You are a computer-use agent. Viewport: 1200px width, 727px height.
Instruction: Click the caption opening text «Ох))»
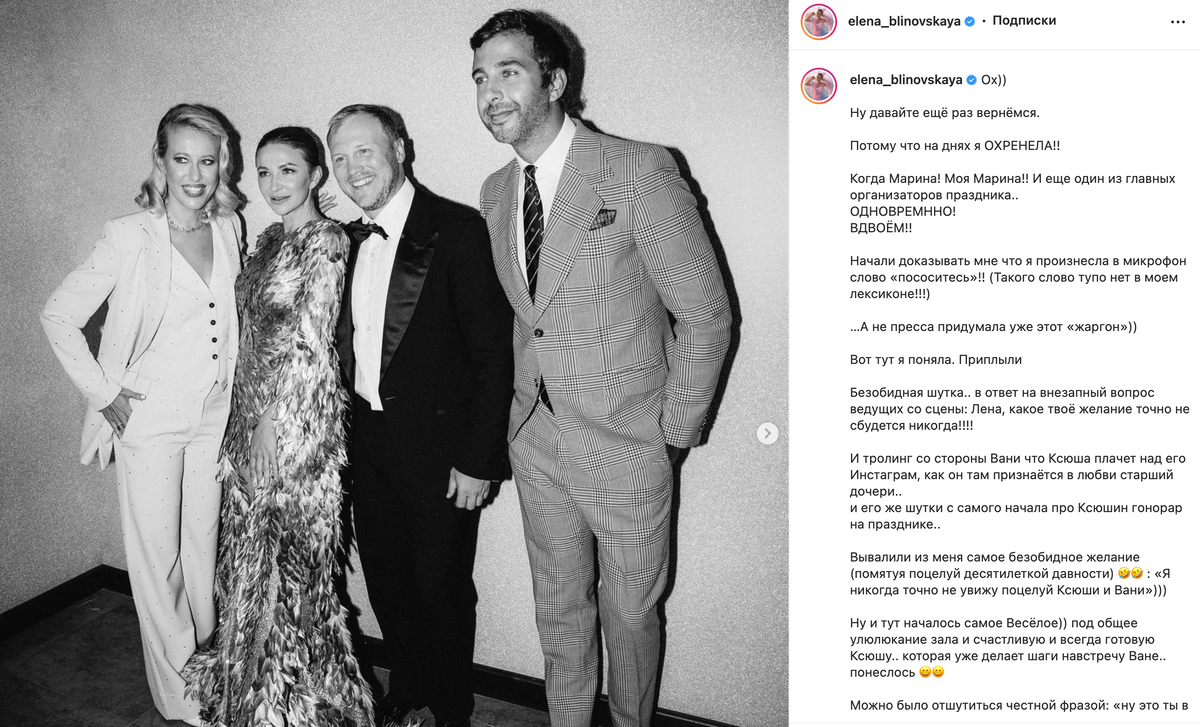coord(994,79)
